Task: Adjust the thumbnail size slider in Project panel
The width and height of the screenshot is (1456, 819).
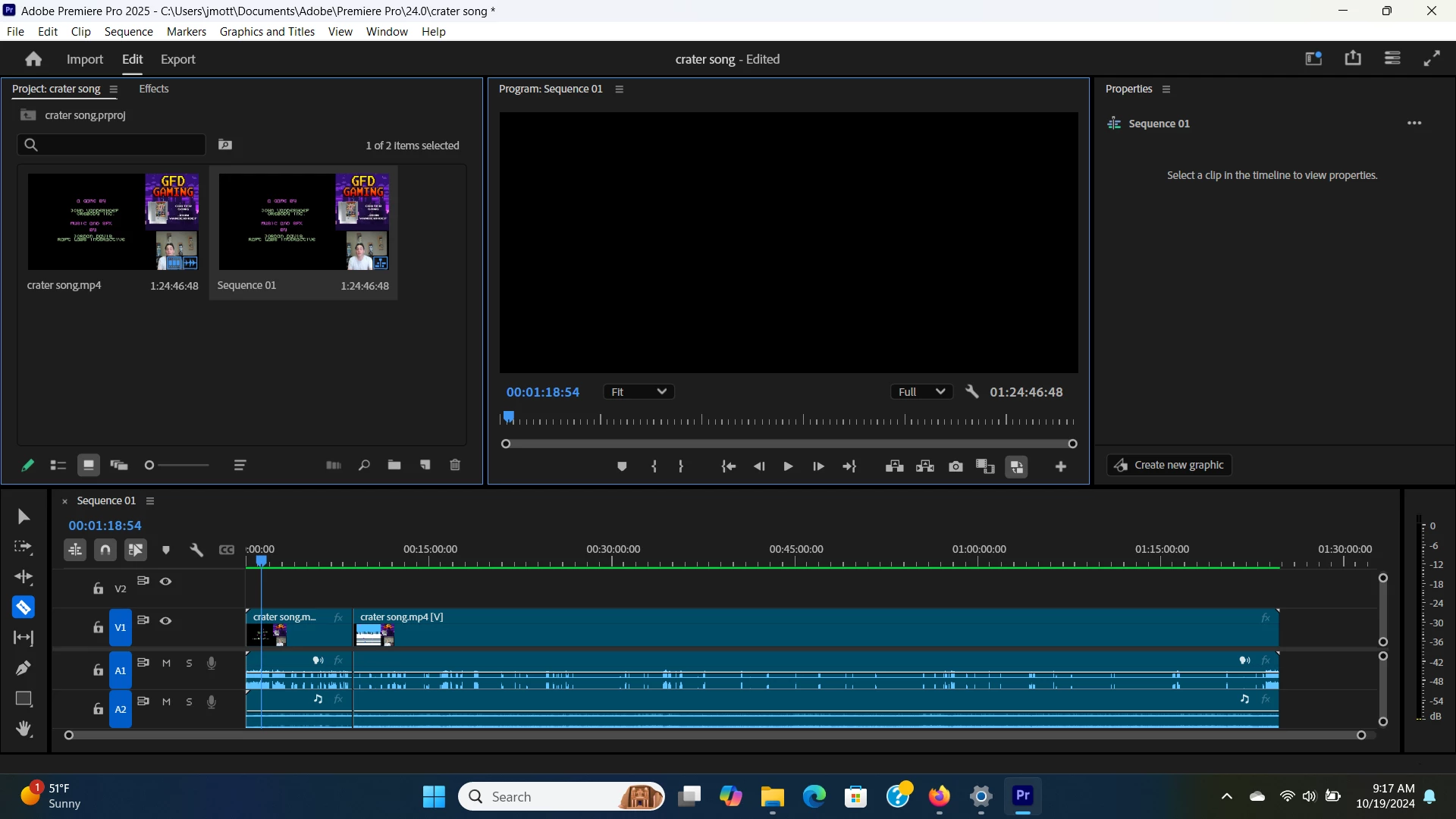Action: point(150,465)
